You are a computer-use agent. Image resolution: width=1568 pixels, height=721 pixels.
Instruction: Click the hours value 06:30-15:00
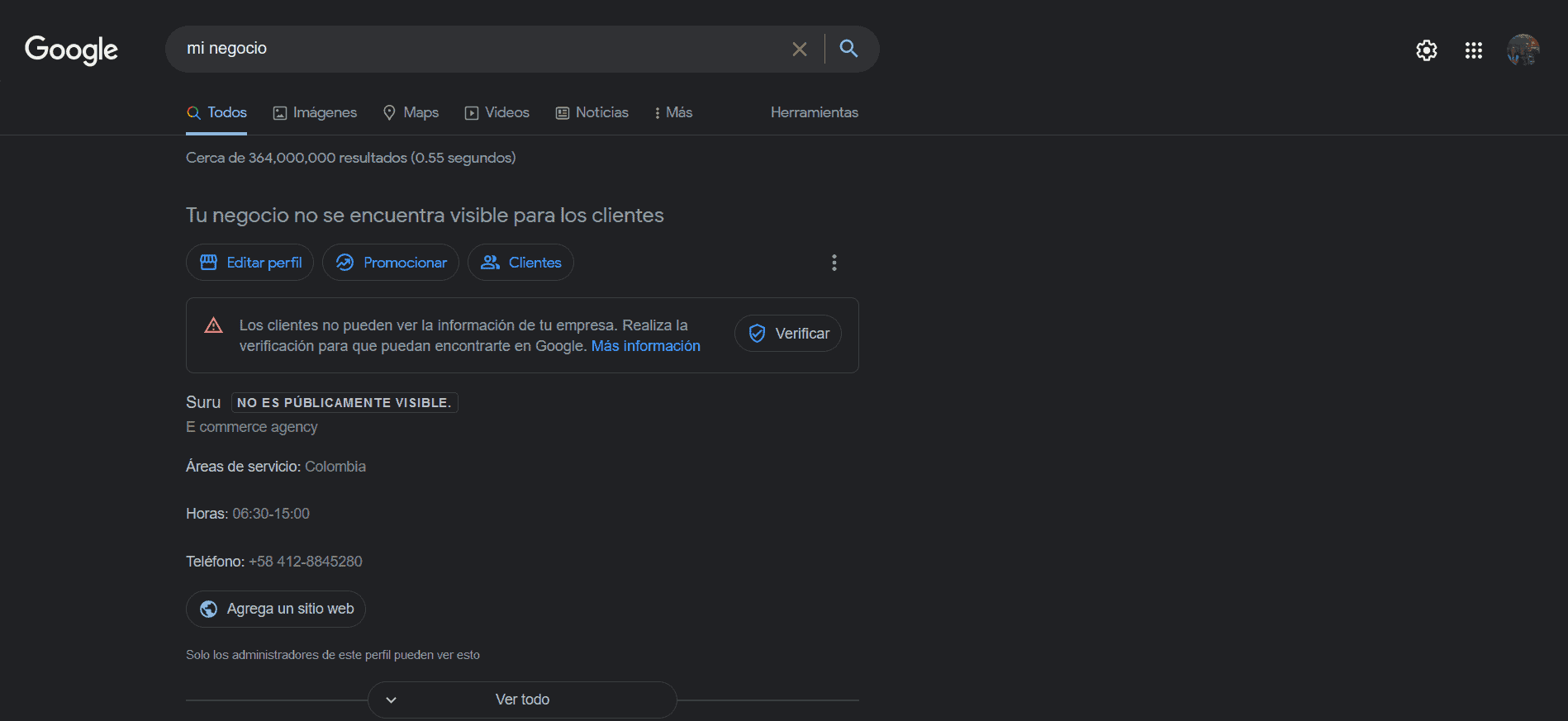pyautogui.click(x=271, y=514)
